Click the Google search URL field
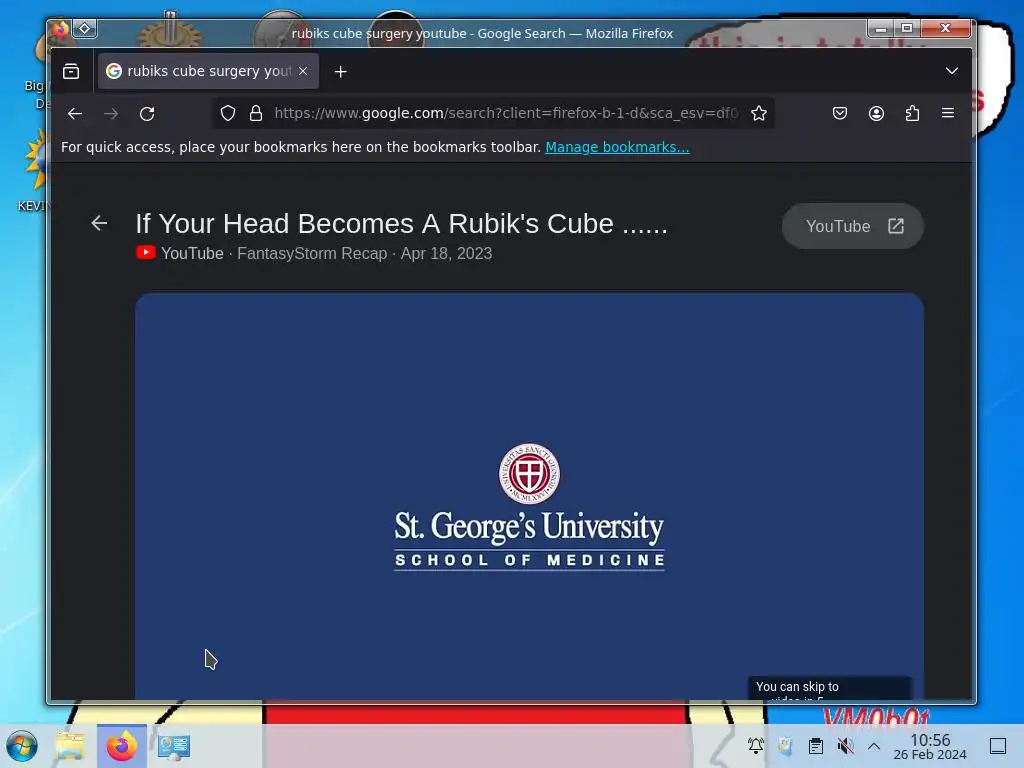1024x768 pixels. click(x=506, y=114)
